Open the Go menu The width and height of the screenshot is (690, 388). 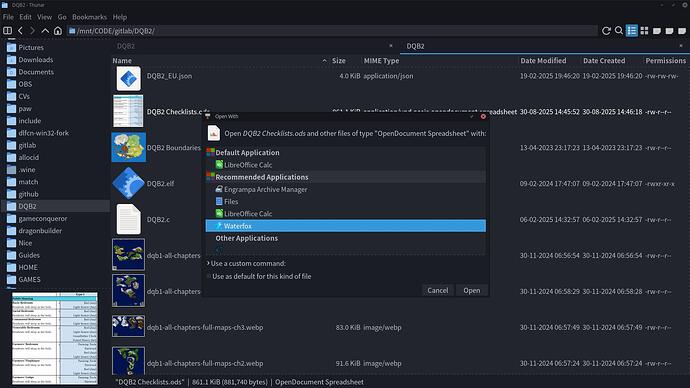(62, 17)
